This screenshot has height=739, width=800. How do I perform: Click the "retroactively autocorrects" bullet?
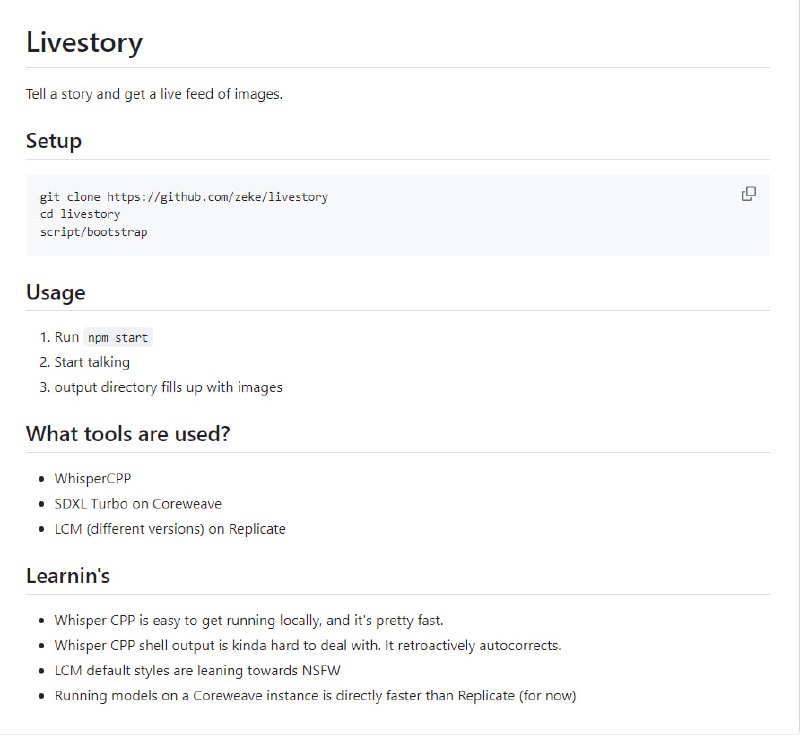[x=308, y=645]
